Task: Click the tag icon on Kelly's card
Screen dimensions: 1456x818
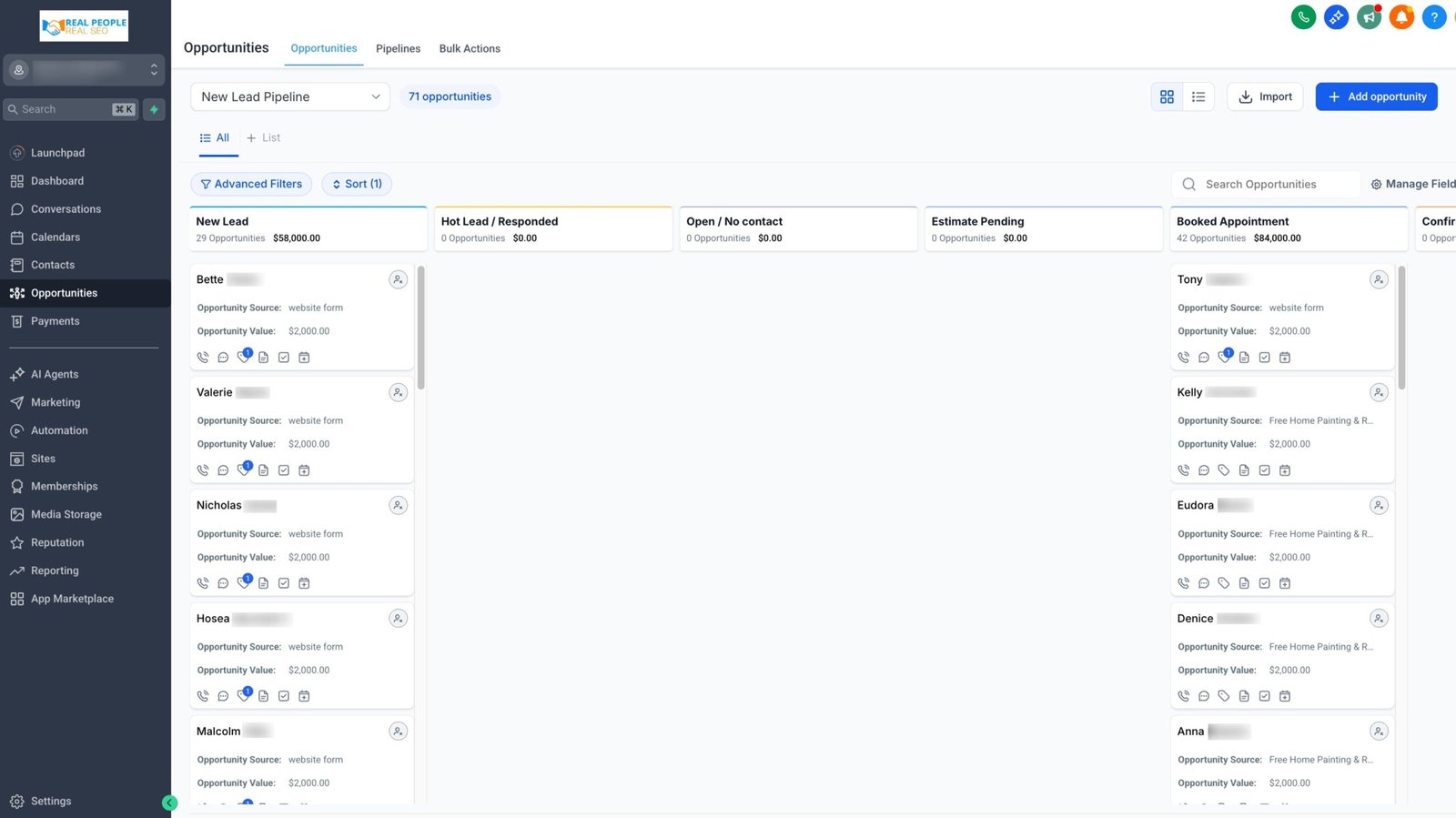Action: pyautogui.click(x=1224, y=470)
